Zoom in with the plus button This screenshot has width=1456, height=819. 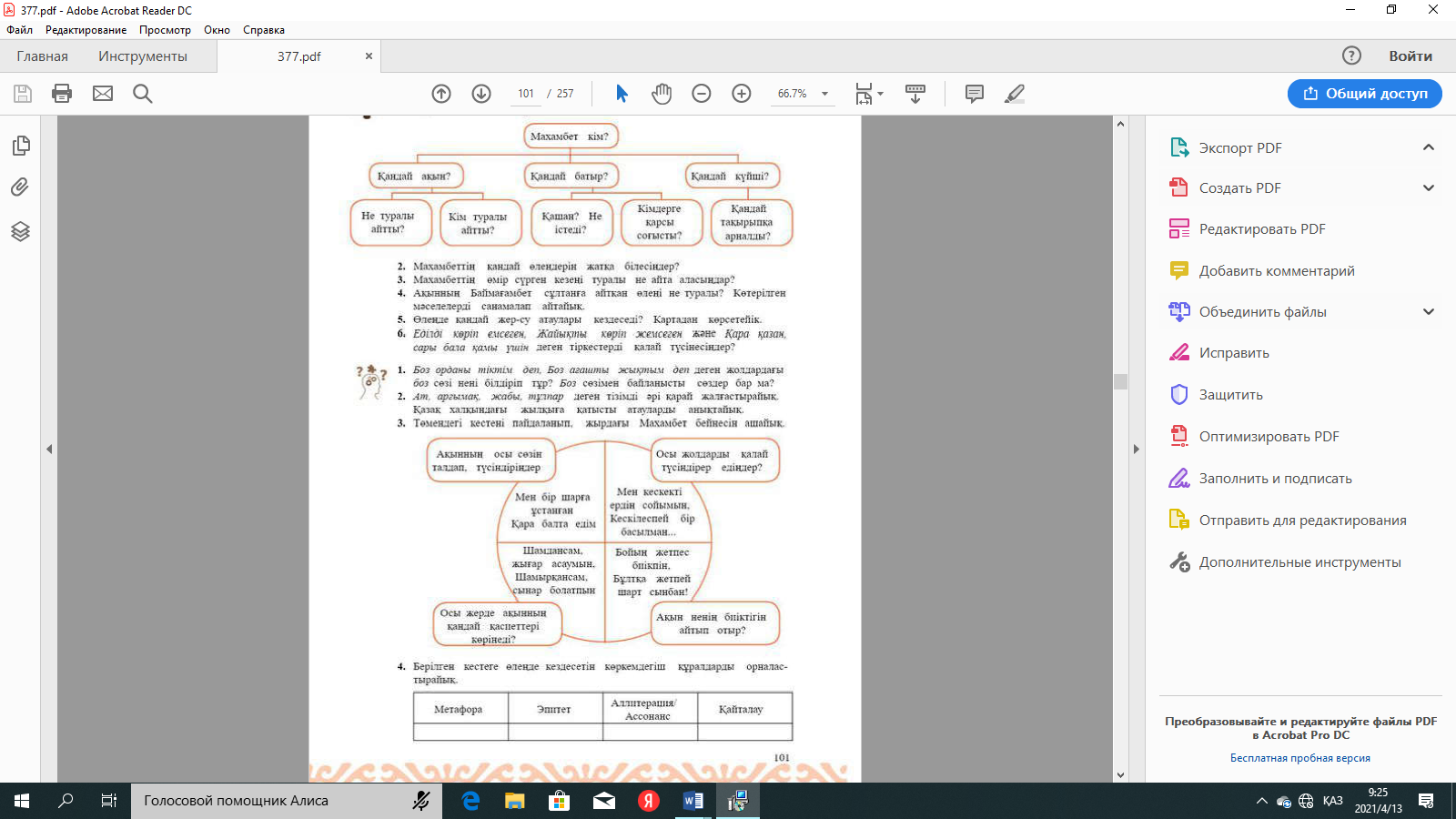click(x=742, y=94)
